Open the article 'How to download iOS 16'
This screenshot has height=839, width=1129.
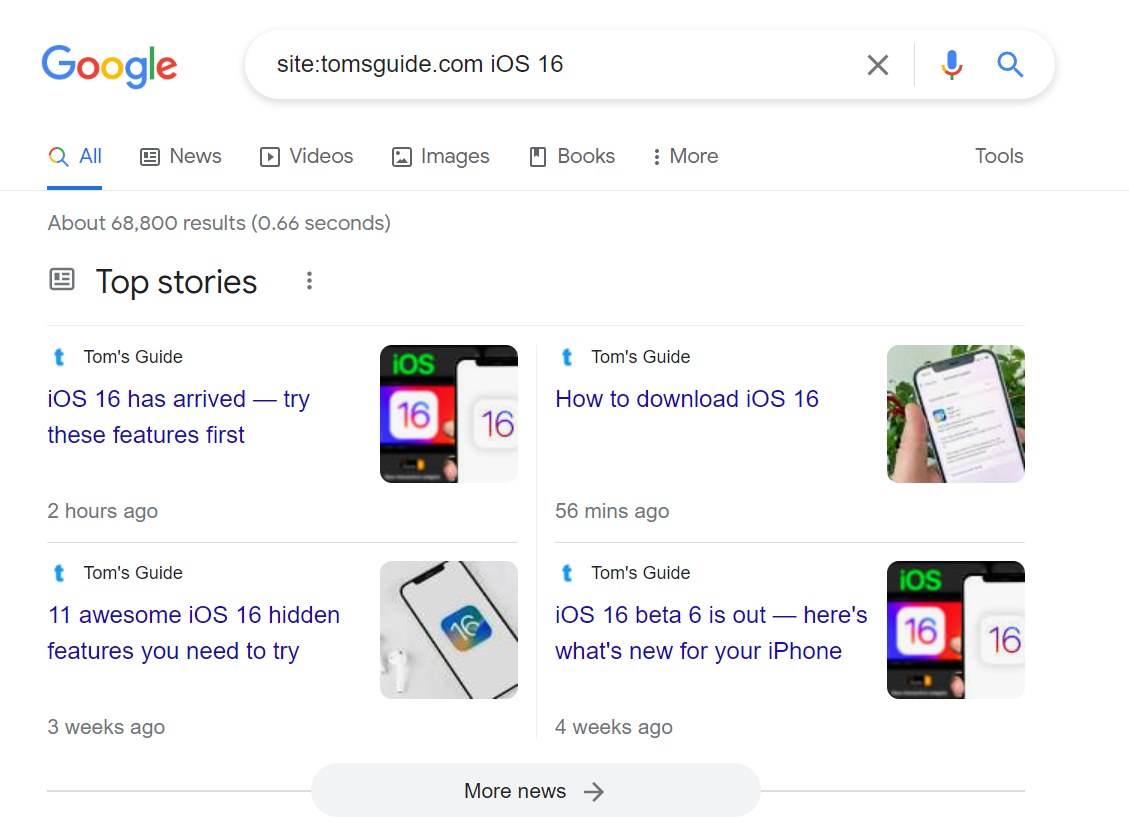coord(687,398)
